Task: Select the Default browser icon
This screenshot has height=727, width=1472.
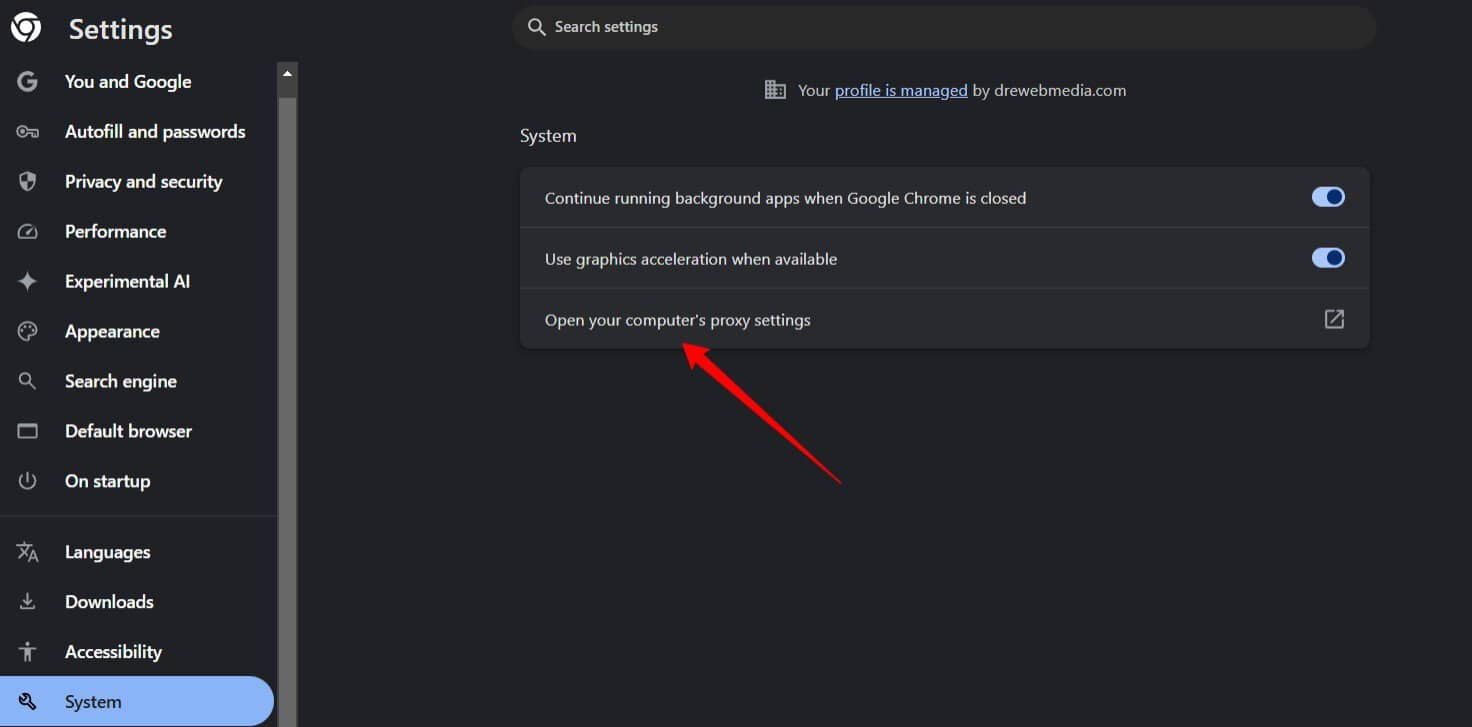Action: point(27,431)
